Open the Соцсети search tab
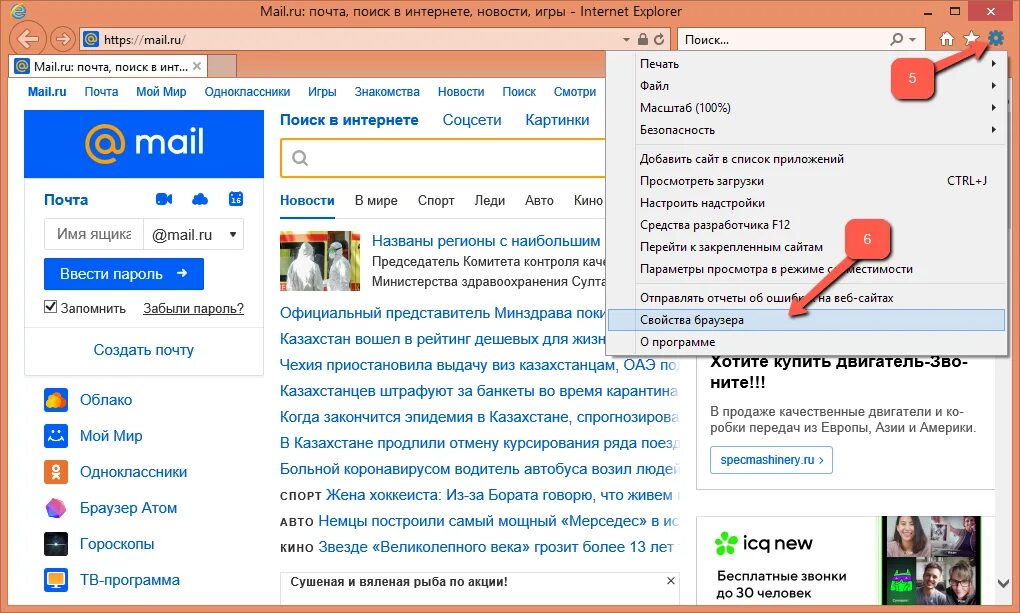The width and height of the screenshot is (1020, 613). (472, 120)
